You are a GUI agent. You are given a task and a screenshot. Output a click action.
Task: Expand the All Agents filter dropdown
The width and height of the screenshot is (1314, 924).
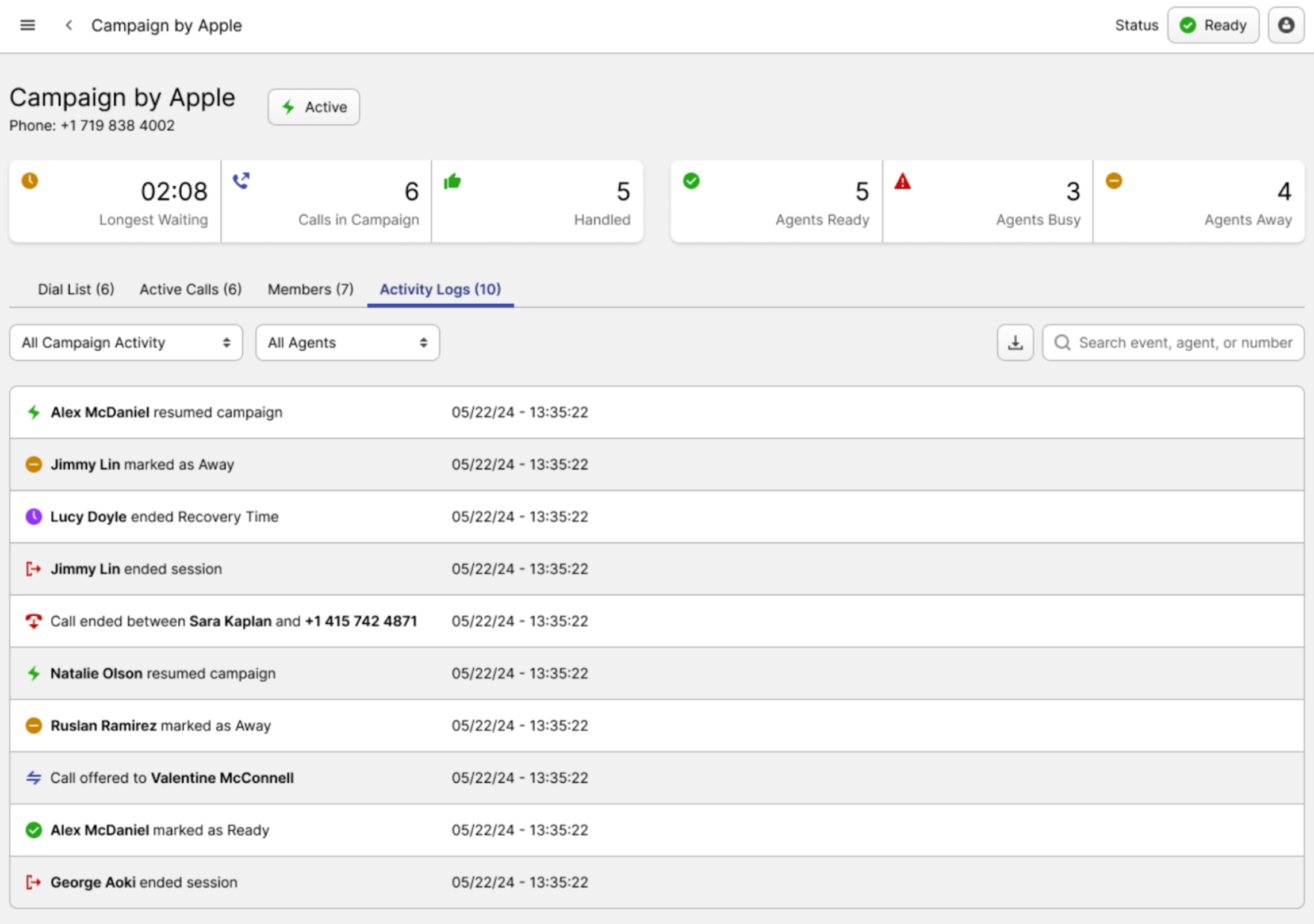347,343
